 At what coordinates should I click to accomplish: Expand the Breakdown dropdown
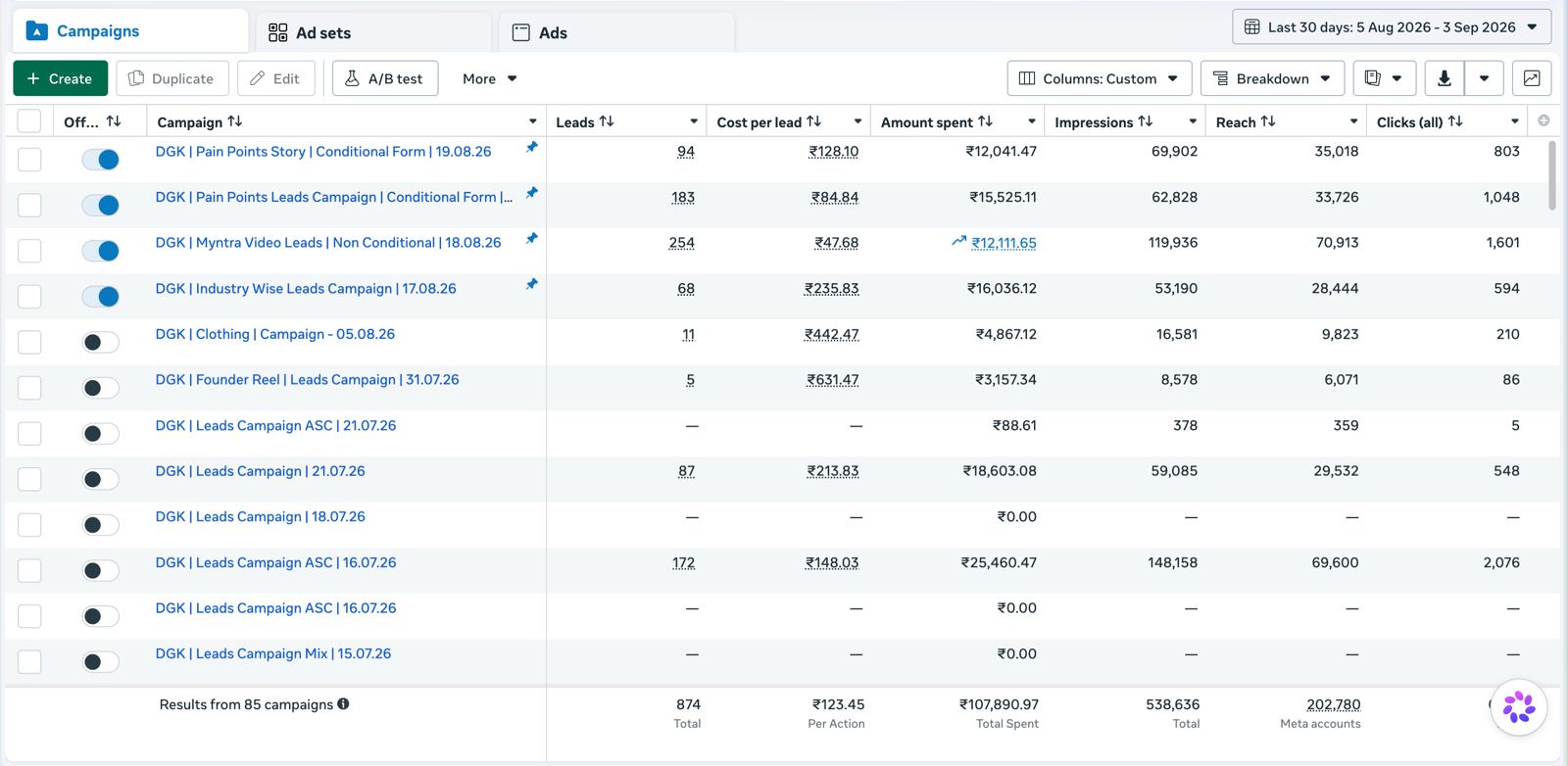(x=1271, y=78)
